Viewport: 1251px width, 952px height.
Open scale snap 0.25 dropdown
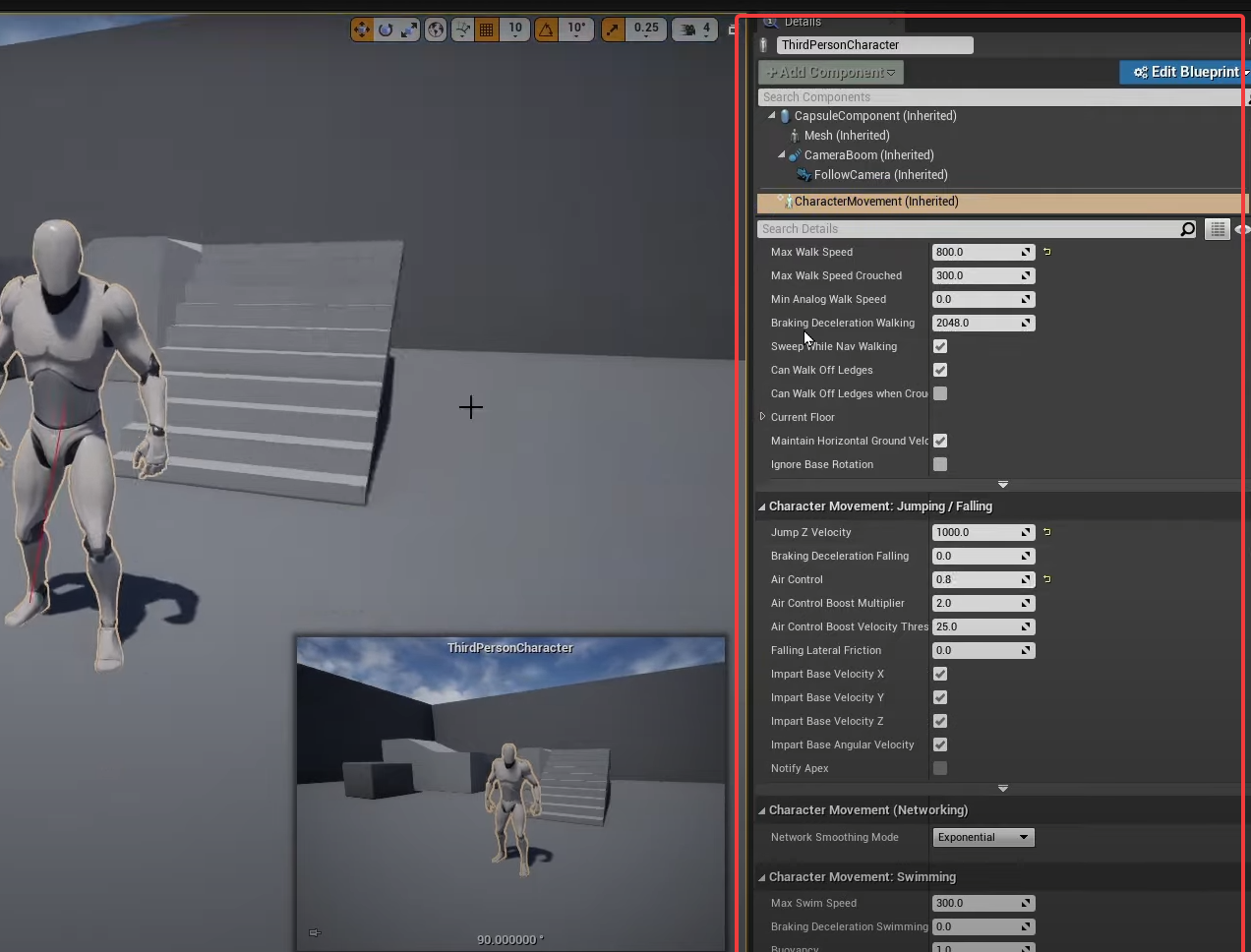[646, 30]
